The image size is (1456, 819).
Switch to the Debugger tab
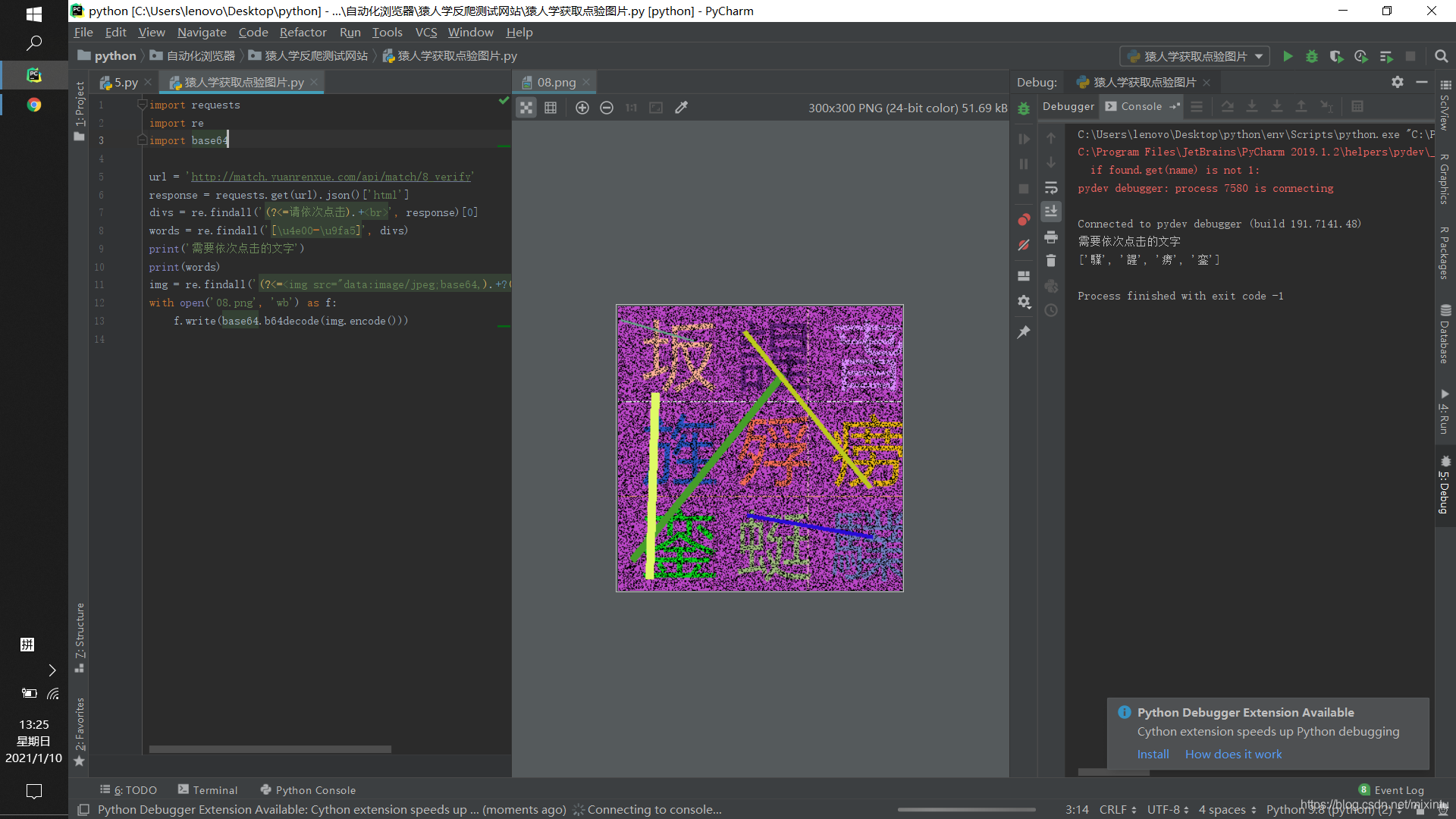pyautogui.click(x=1068, y=106)
